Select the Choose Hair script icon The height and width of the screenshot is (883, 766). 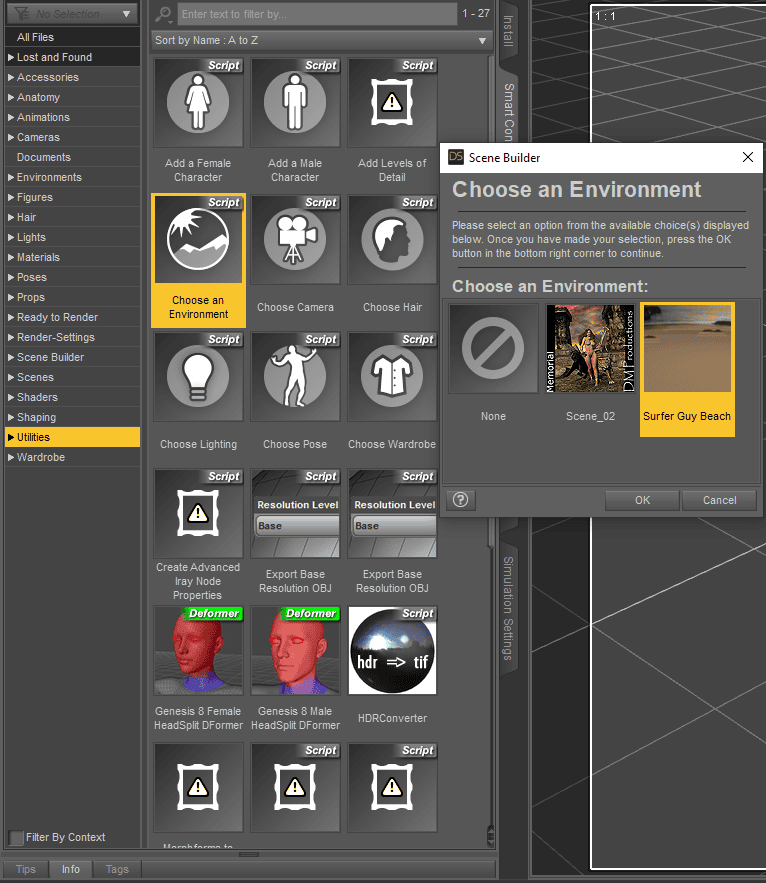(x=392, y=239)
